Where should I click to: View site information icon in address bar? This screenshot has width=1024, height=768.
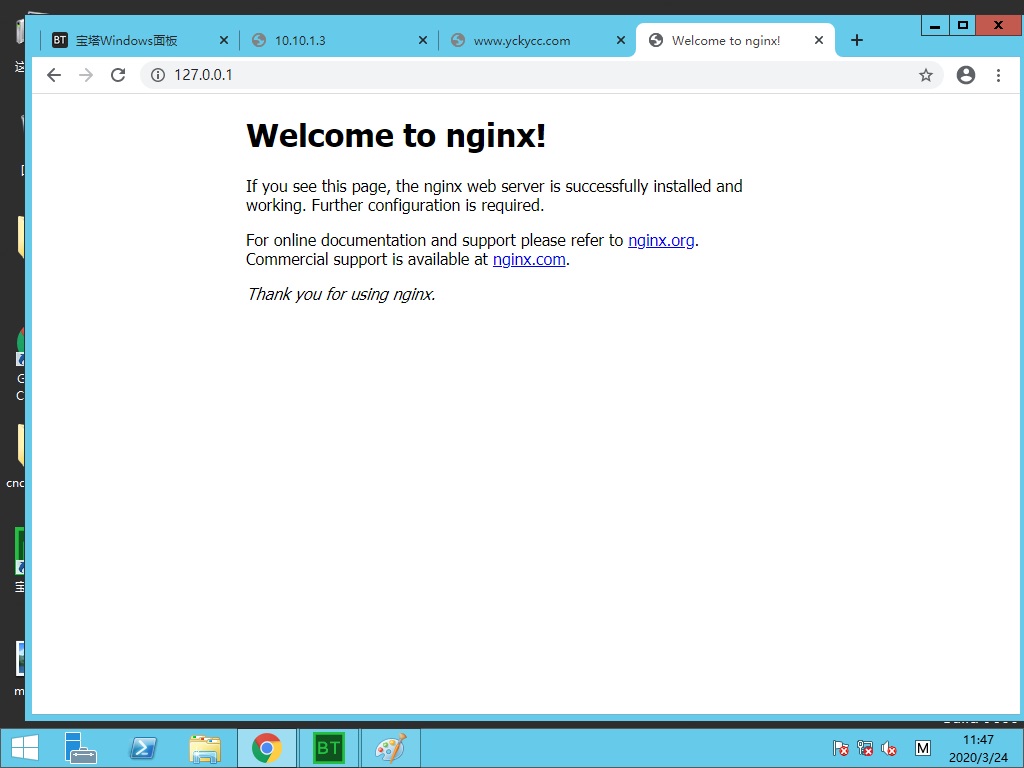click(x=158, y=75)
